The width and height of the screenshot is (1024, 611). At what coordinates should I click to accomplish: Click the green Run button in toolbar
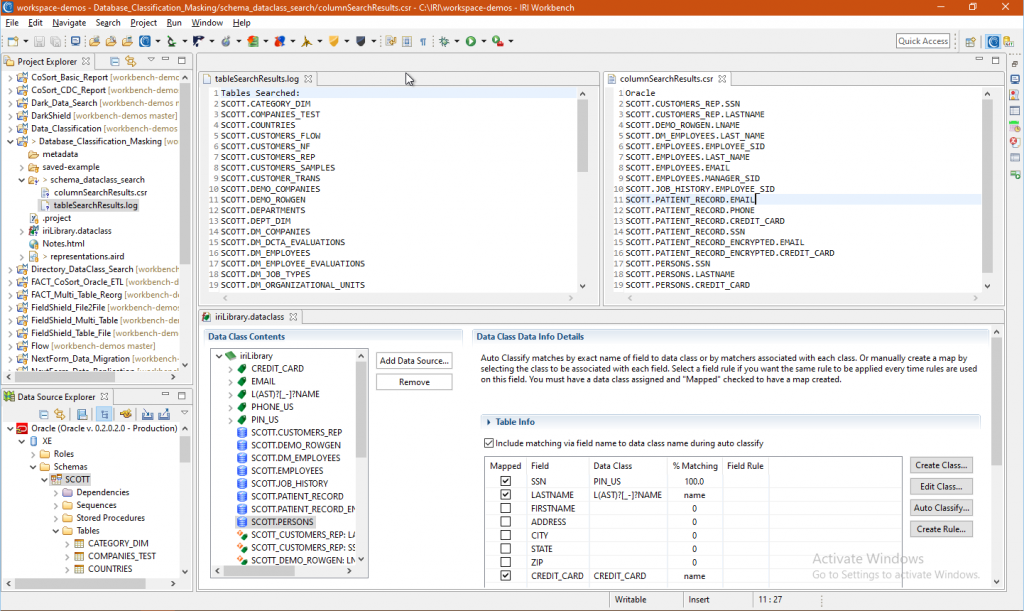click(x=471, y=41)
